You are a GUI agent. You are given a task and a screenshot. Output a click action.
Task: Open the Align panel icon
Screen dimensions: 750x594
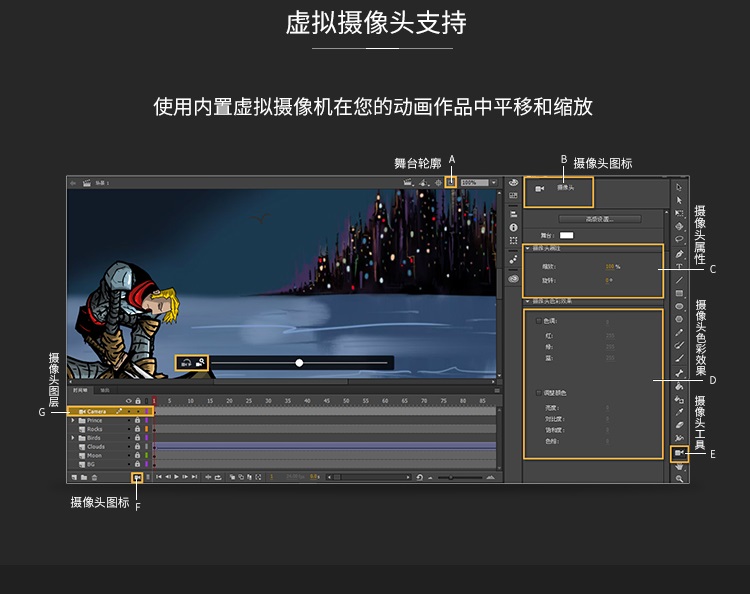coord(513,214)
